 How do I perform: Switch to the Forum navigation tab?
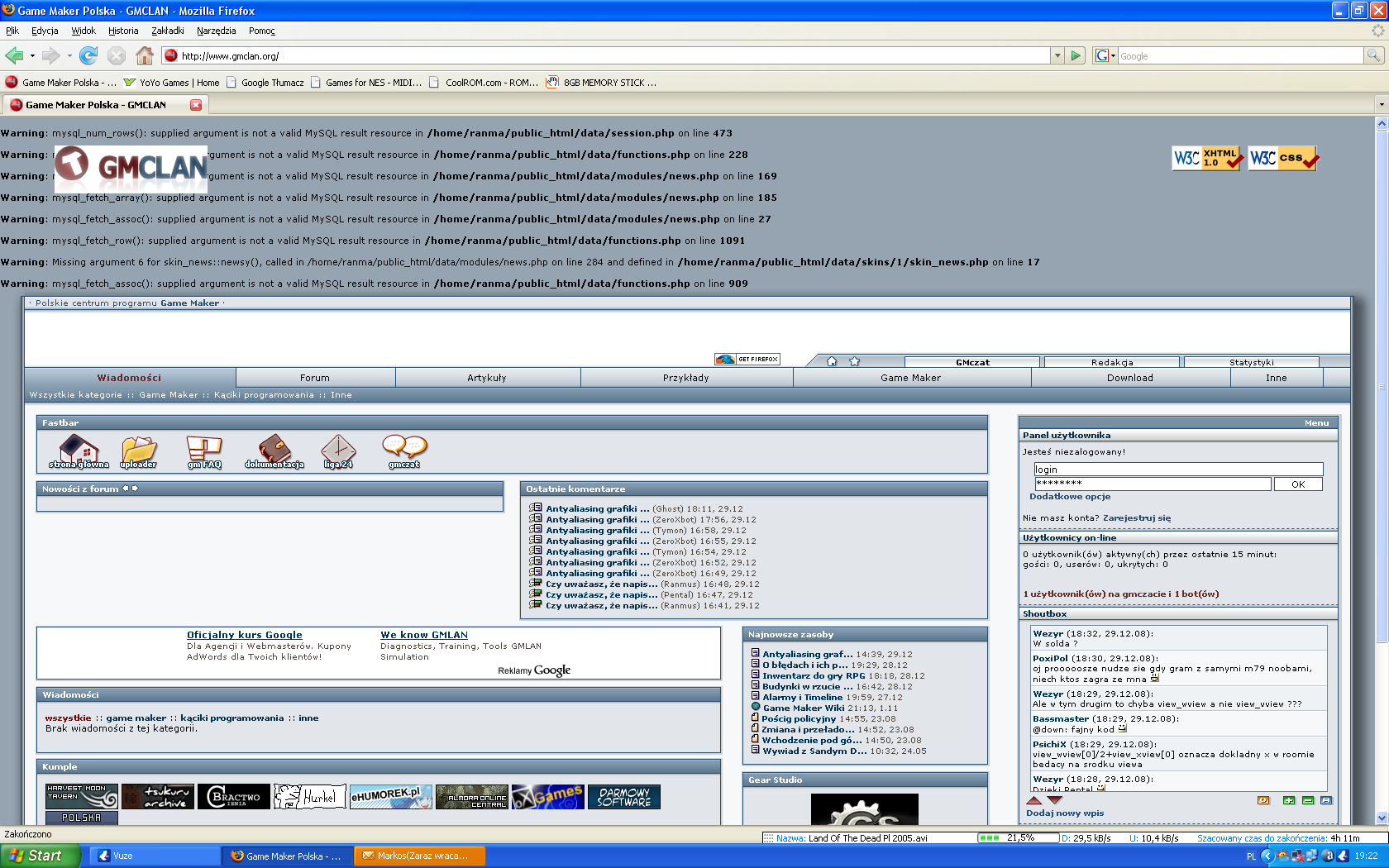click(x=314, y=378)
